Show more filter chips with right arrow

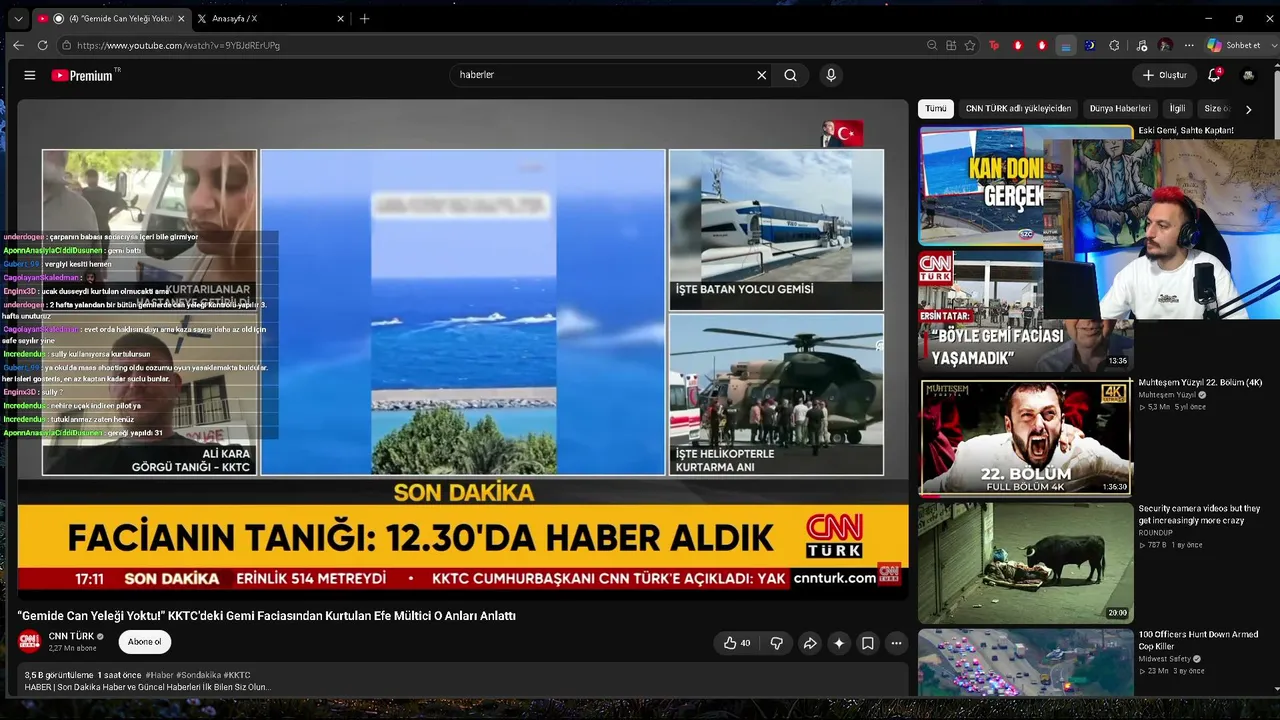click(1248, 109)
